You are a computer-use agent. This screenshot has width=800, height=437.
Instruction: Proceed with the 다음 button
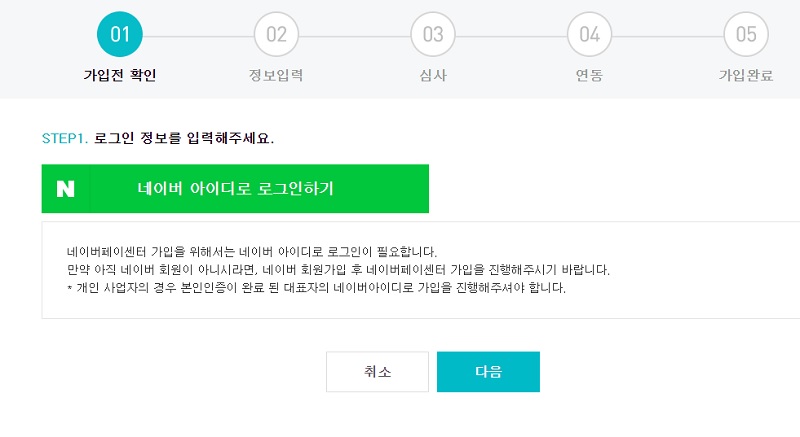(488, 372)
